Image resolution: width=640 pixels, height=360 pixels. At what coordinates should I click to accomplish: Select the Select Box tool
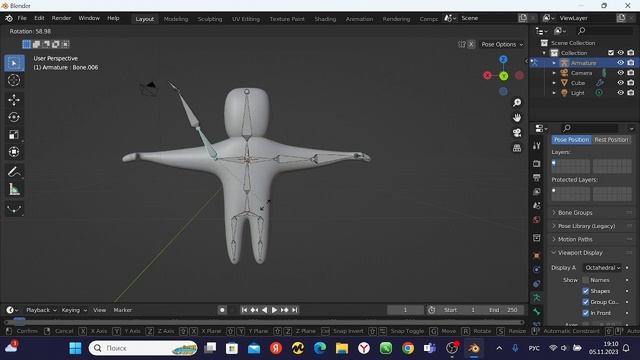14,63
